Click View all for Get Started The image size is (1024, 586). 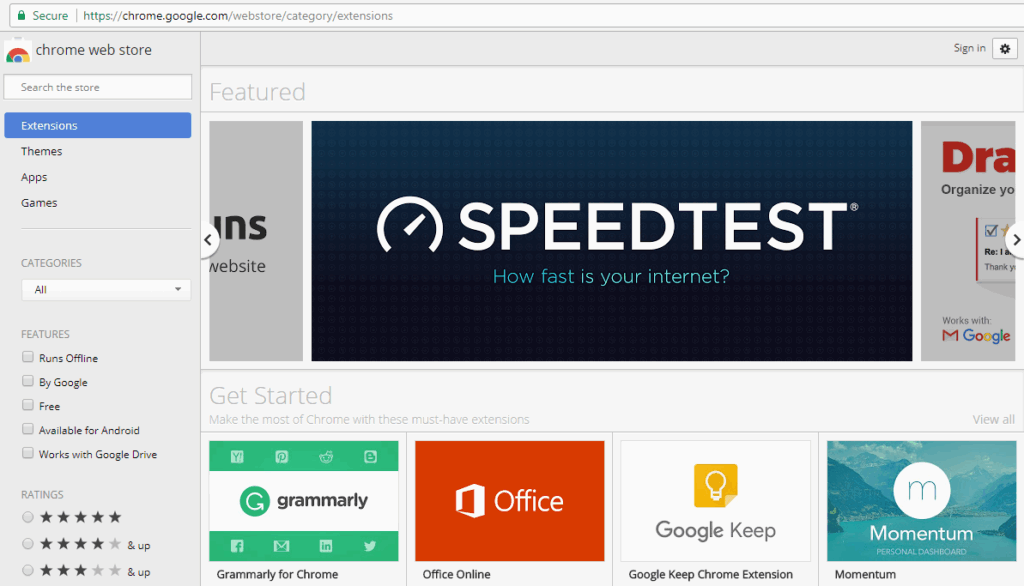[993, 419]
